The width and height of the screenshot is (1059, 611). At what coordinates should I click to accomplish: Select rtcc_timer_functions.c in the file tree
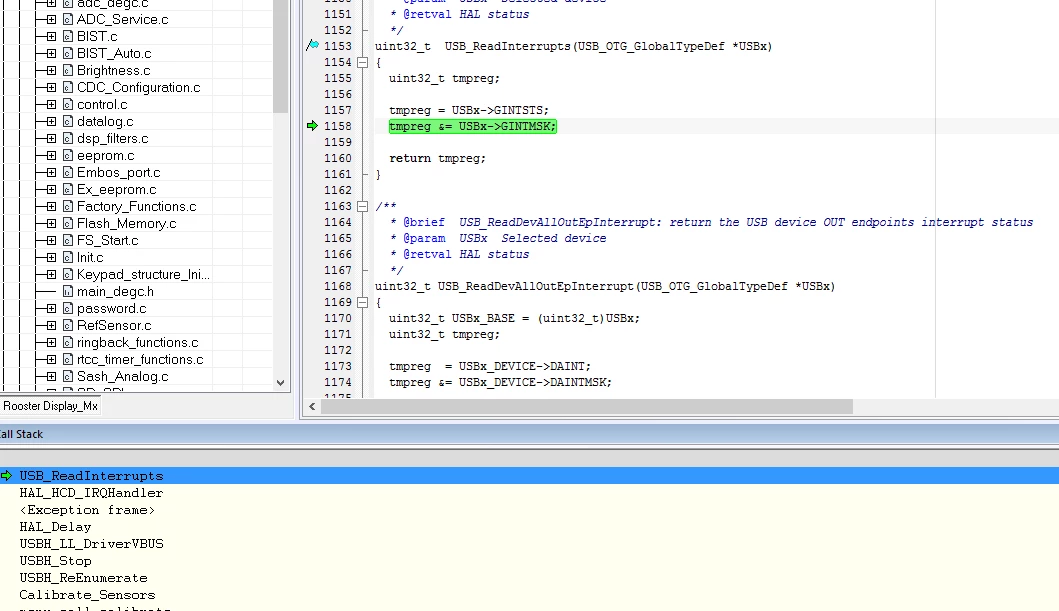click(140, 360)
